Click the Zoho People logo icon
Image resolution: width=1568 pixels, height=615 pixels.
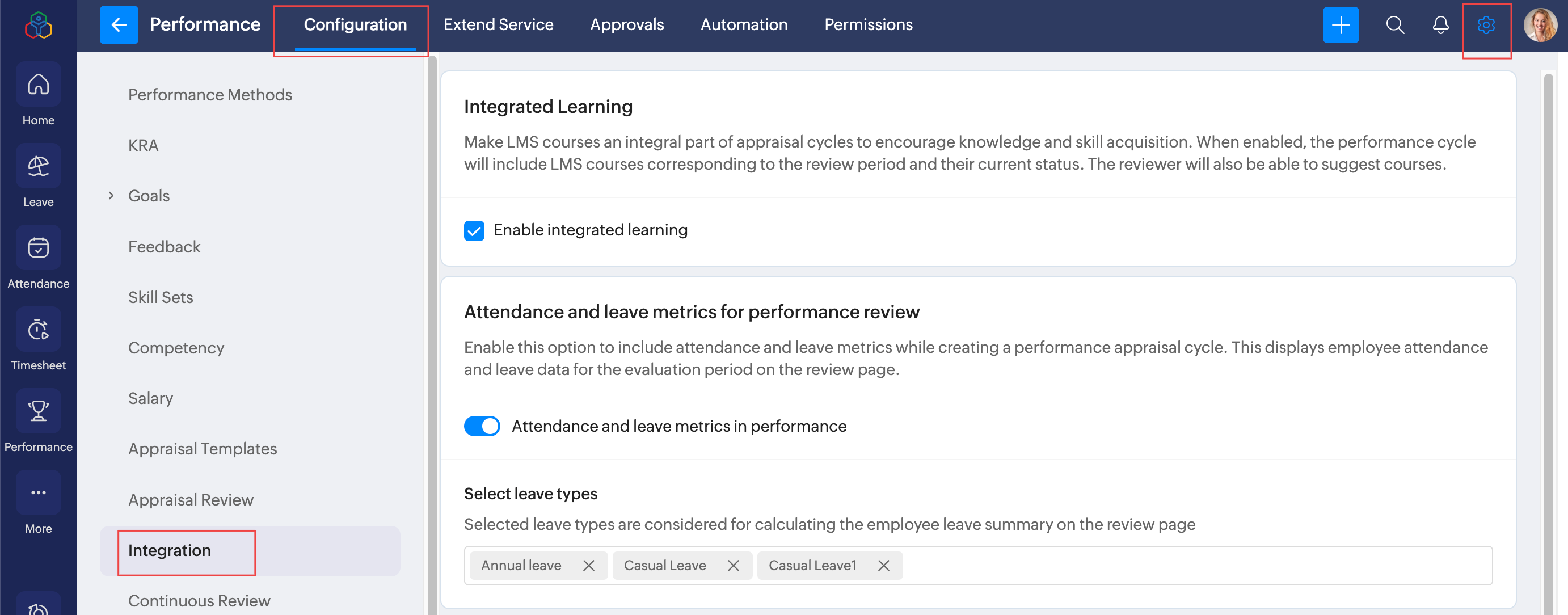coord(39,25)
